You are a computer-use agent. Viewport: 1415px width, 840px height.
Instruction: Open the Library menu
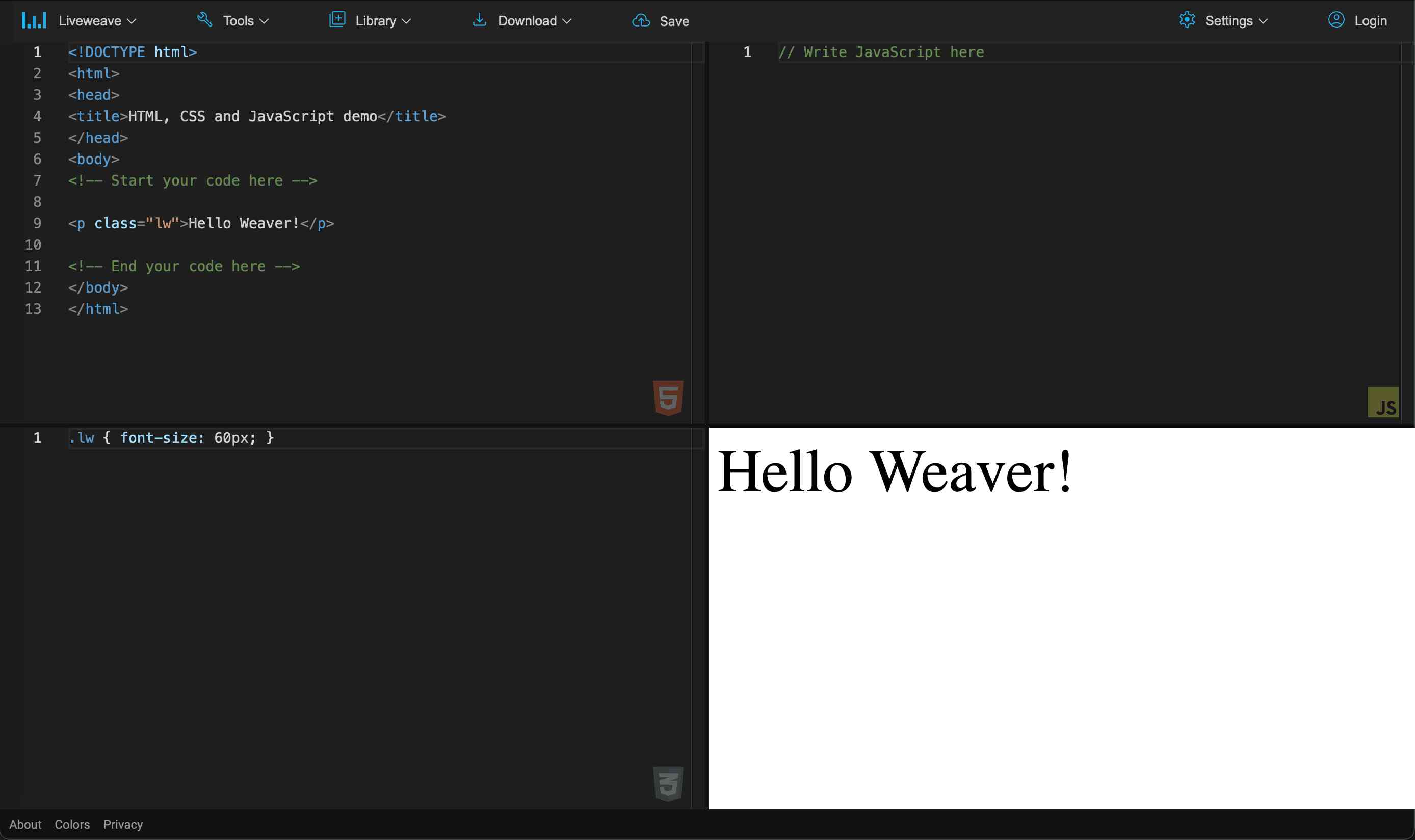click(x=375, y=21)
